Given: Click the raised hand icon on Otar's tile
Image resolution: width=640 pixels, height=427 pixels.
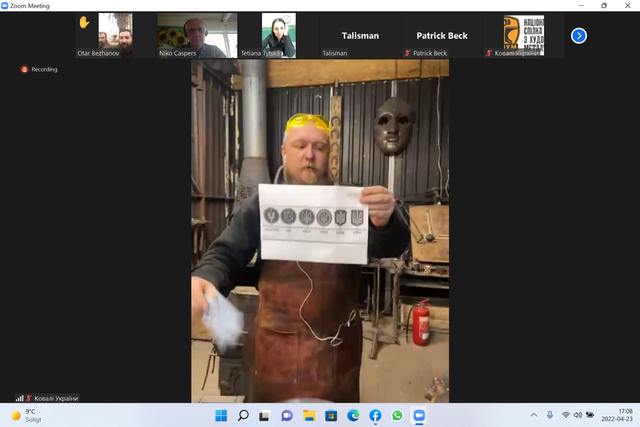Looking at the screenshot, I should click(x=84, y=22).
